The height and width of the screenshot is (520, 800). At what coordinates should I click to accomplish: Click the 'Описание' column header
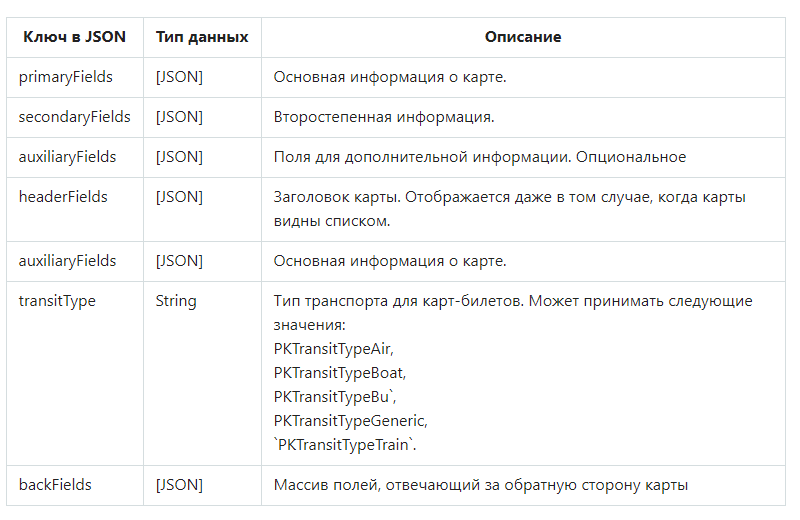pos(523,37)
